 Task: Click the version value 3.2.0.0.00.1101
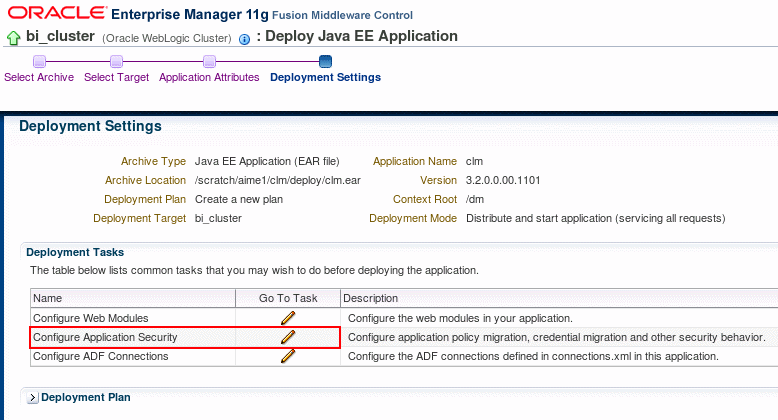click(503, 180)
